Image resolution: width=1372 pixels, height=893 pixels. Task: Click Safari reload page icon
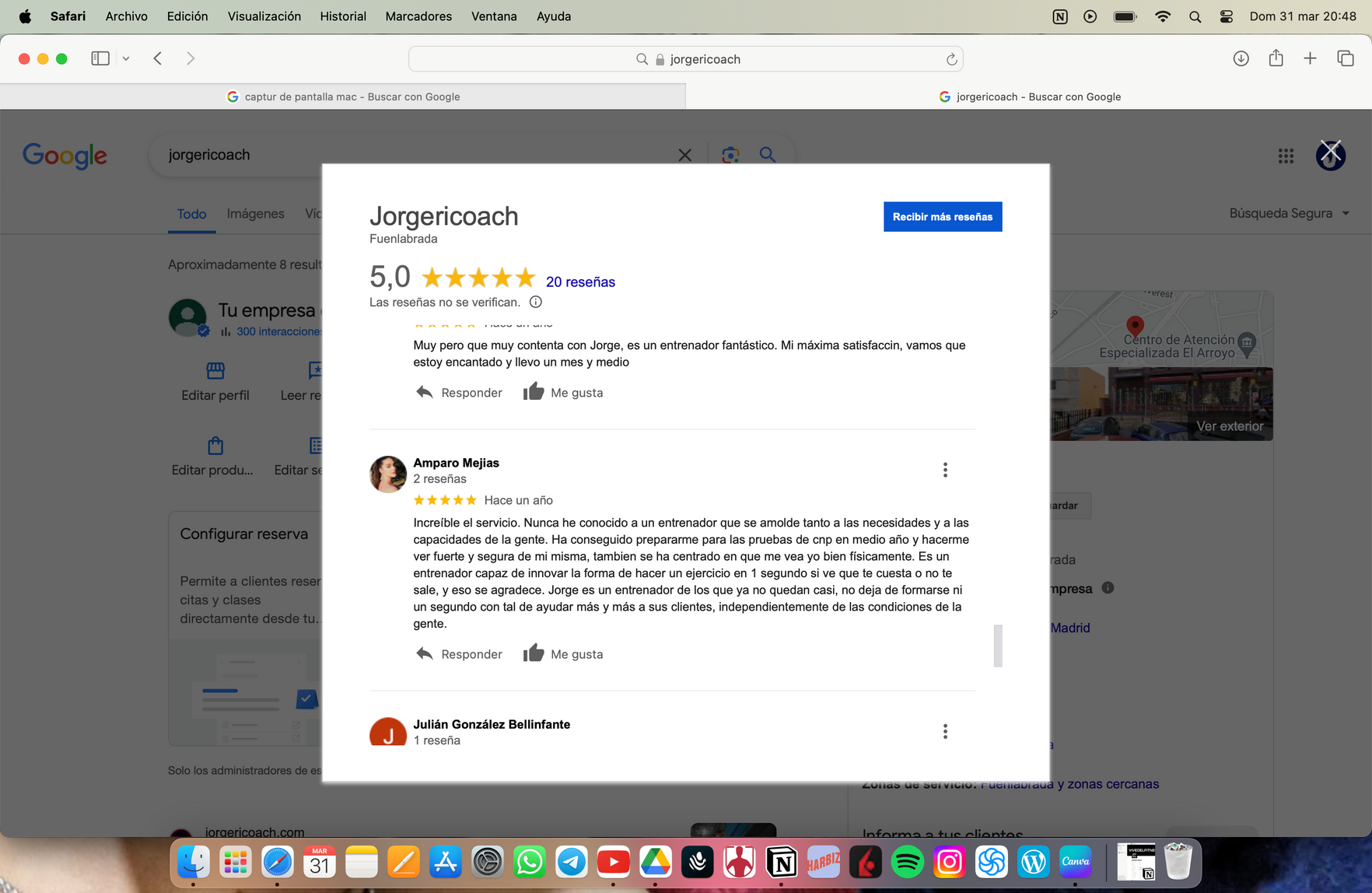tap(951, 59)
